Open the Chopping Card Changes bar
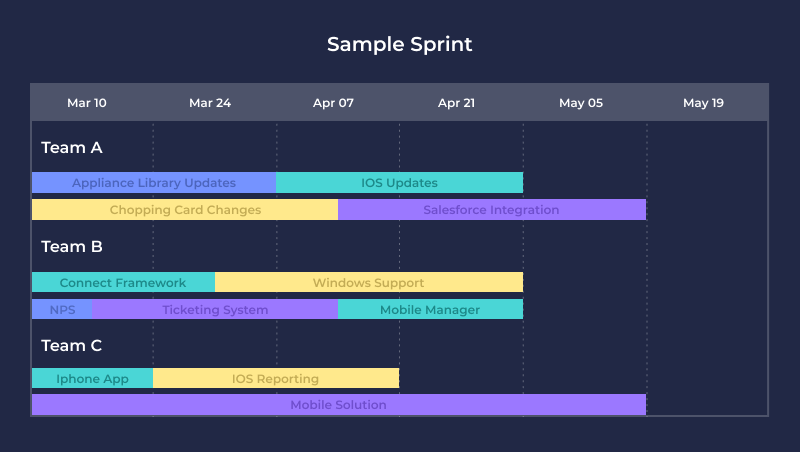Image resolution: width=800 pixels, height=452 pixels. 185,210
